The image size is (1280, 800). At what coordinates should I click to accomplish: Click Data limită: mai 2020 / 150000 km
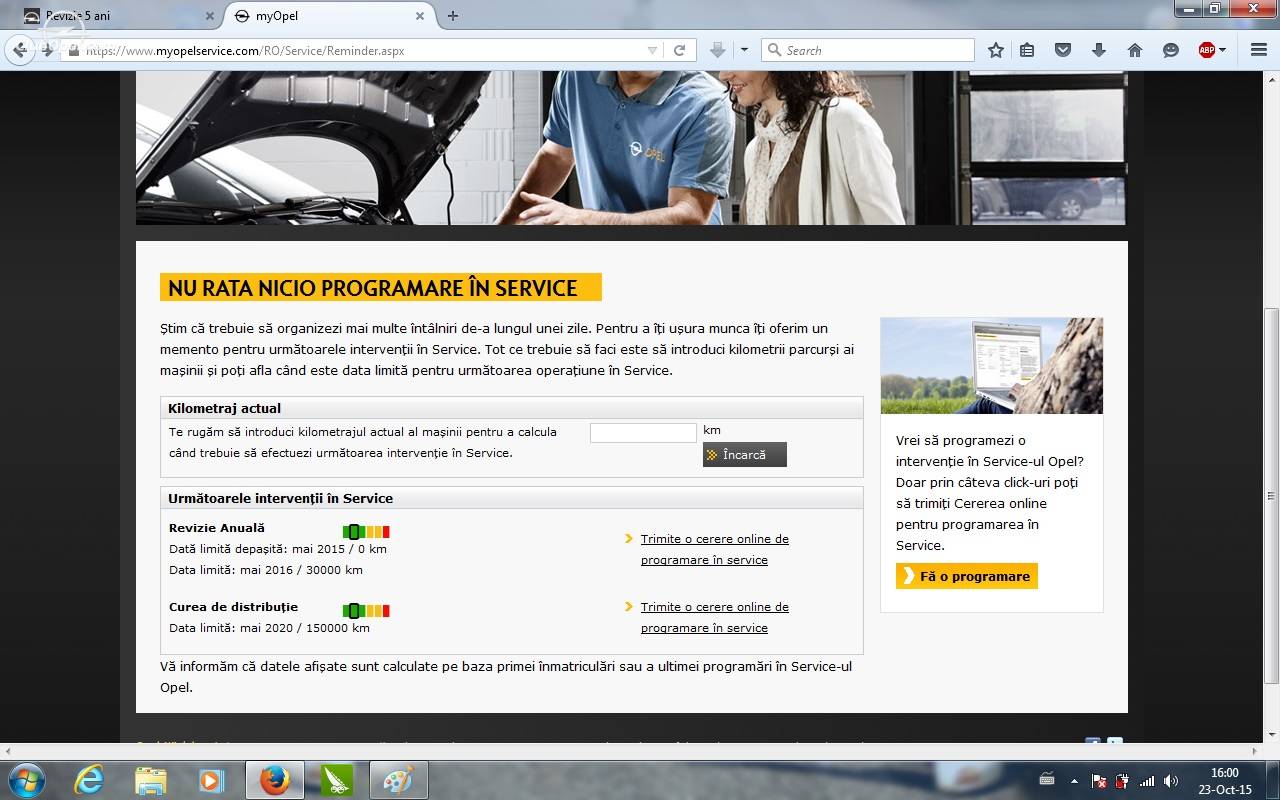point(269,628)
